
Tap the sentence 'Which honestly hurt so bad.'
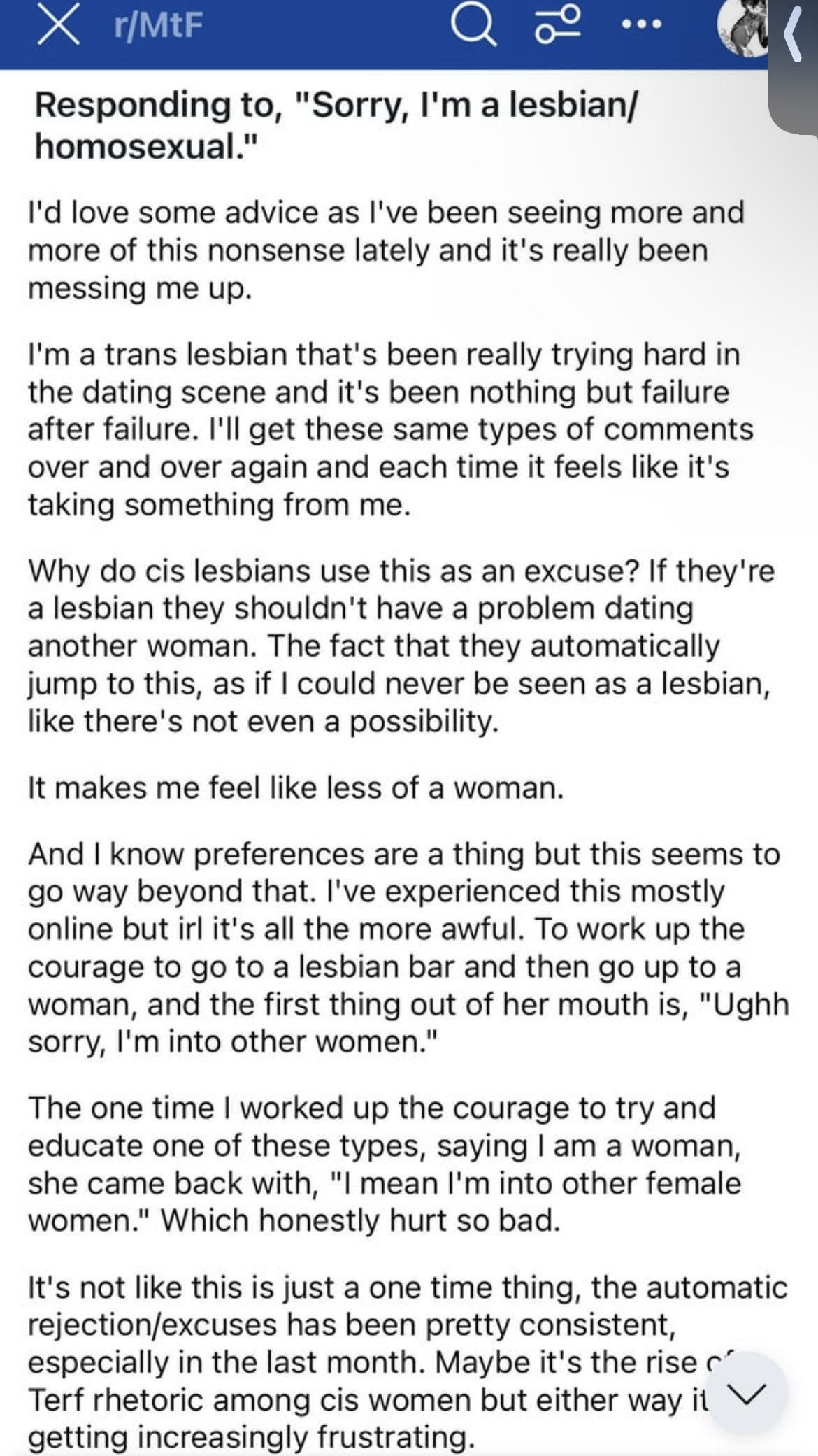click(361, 1220)
